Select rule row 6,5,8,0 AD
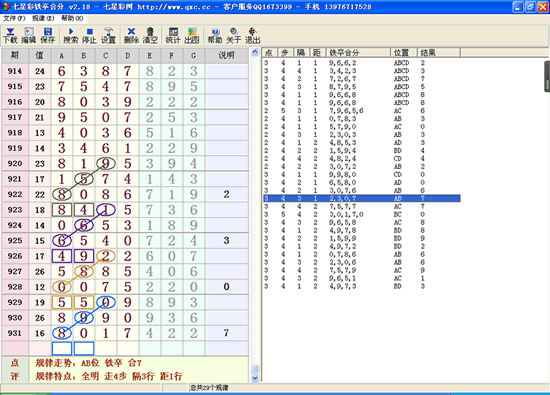This screenshot has width=550, height=395. (x=362, y=183)
